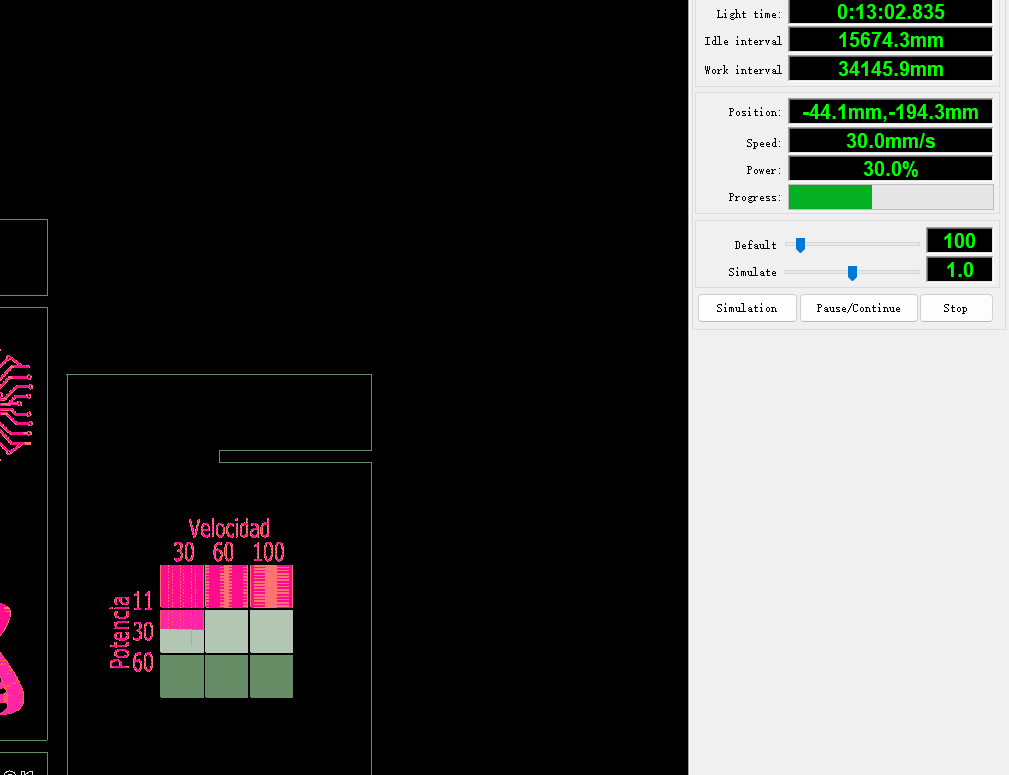Select the Simulate value field showing 1.0
1009x775 pixels.
click(x=958, y=270)
